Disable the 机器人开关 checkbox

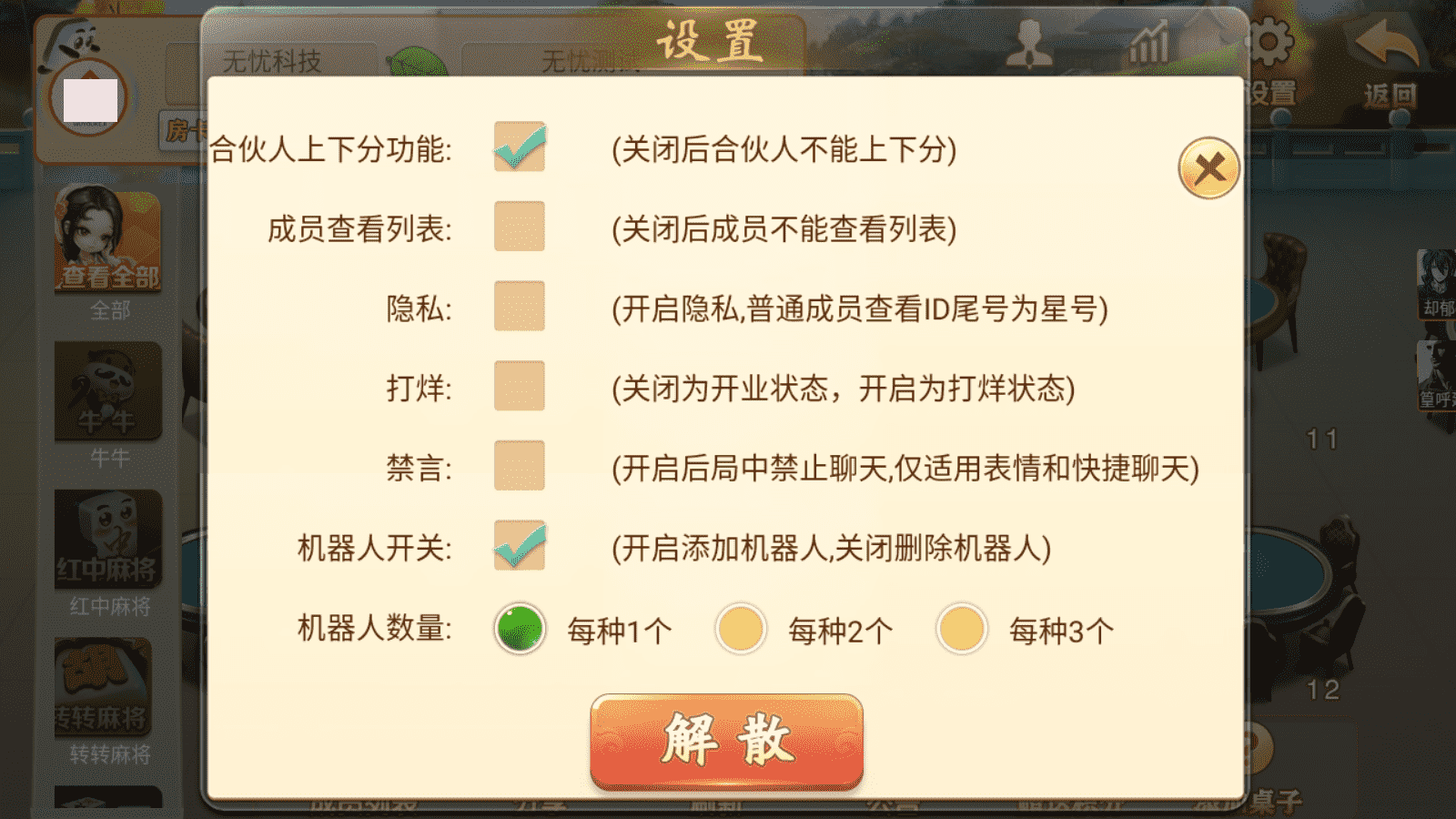(x=520, y=546)
